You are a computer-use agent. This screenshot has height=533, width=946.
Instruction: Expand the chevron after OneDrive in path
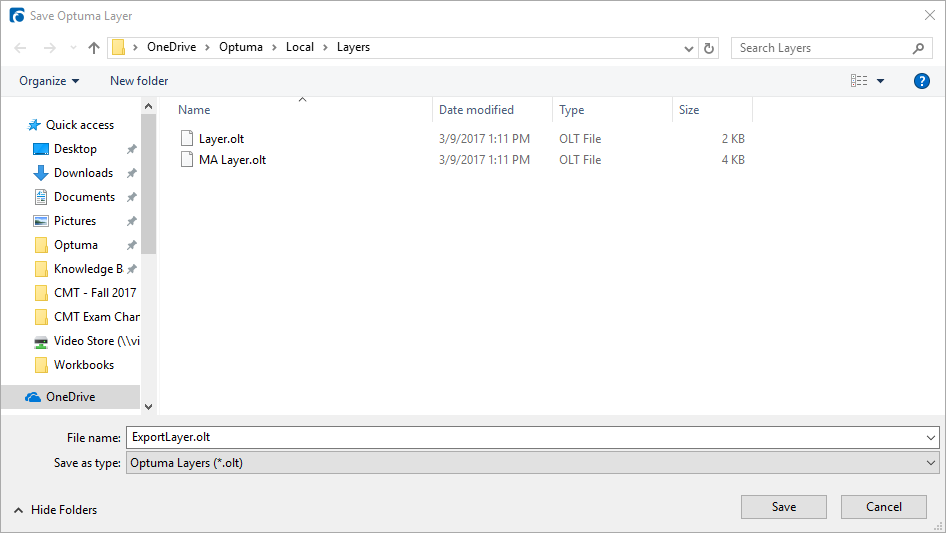[x=208, y=48]
